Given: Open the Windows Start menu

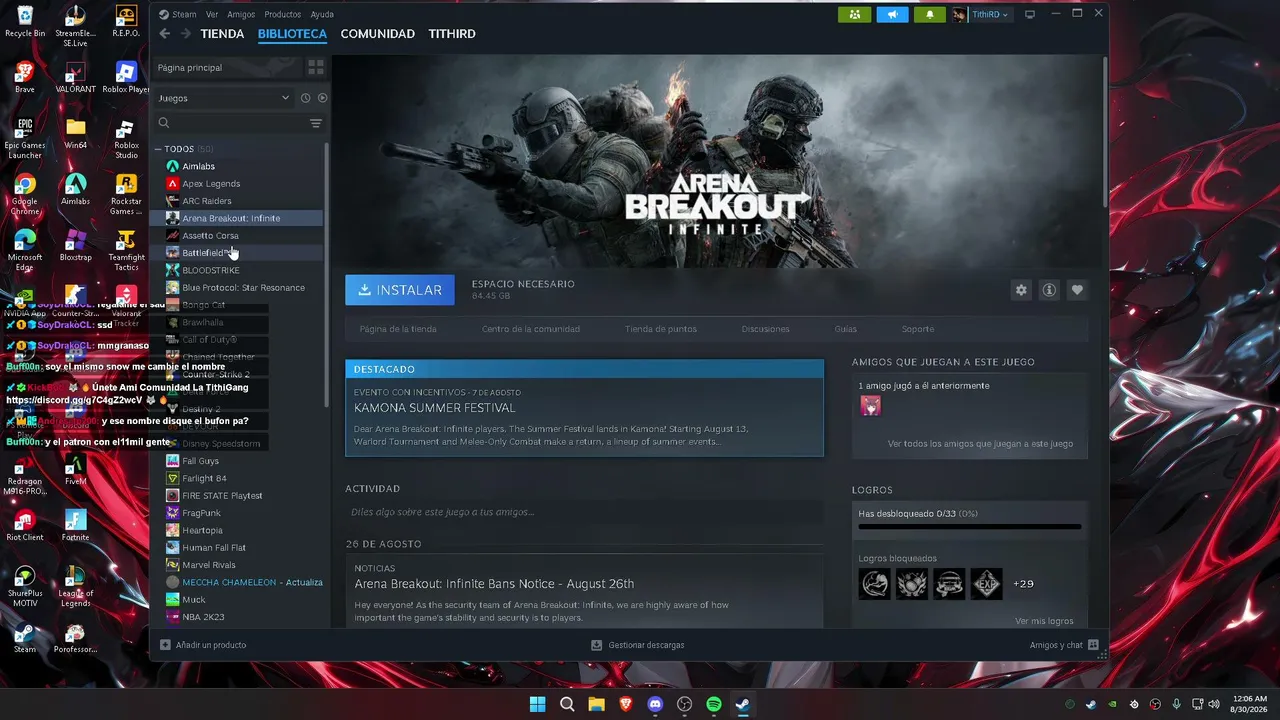Looking at the screenshot, I should click(537, 704).
